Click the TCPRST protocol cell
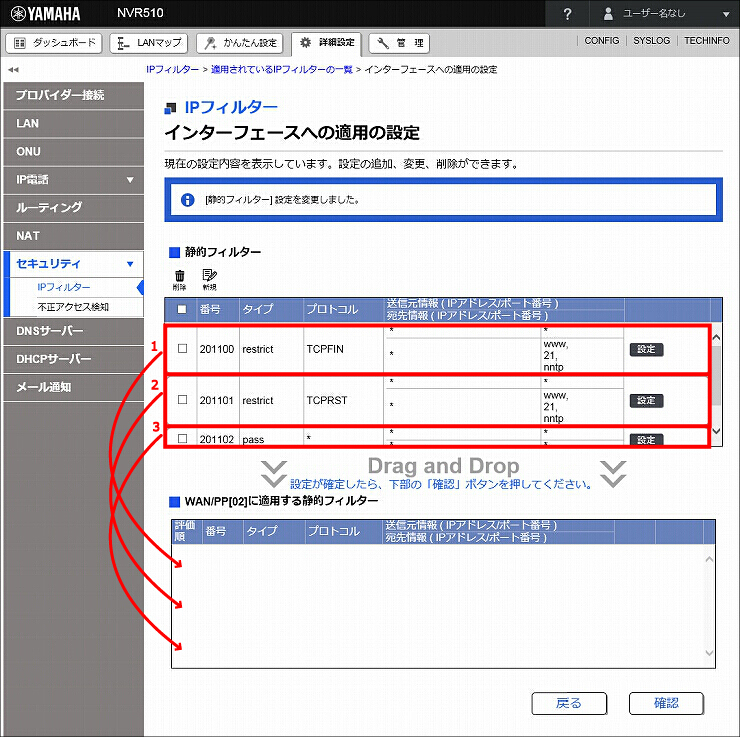Viewport: 740px width, 737px height. tap(343, 401)
